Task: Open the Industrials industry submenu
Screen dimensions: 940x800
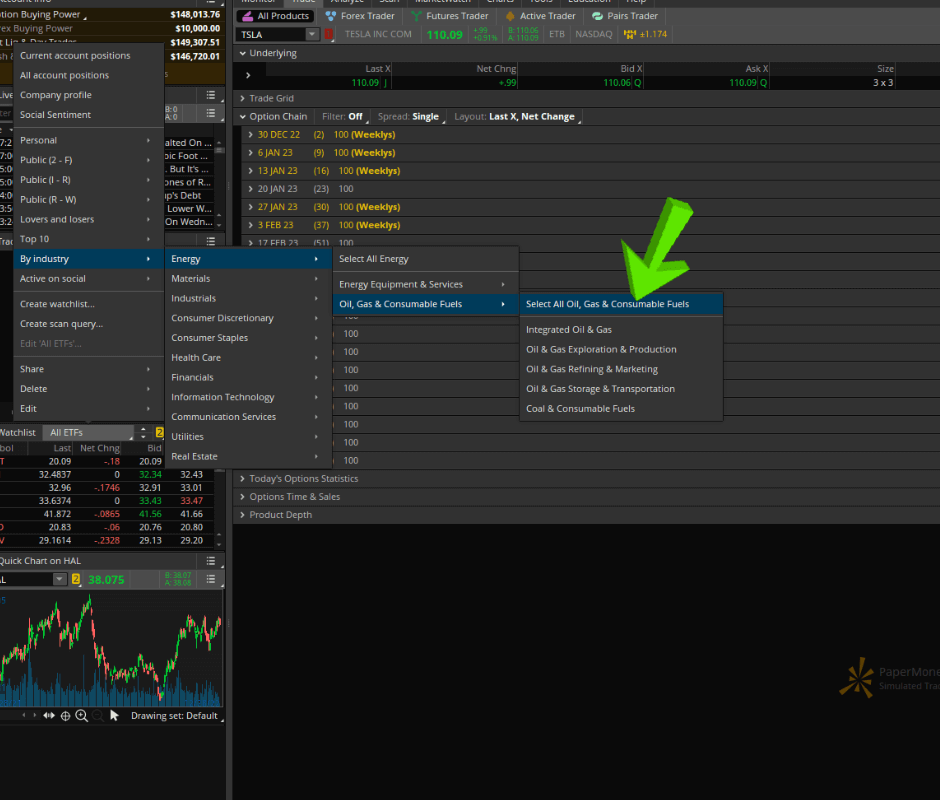Action: click(248, 299)
